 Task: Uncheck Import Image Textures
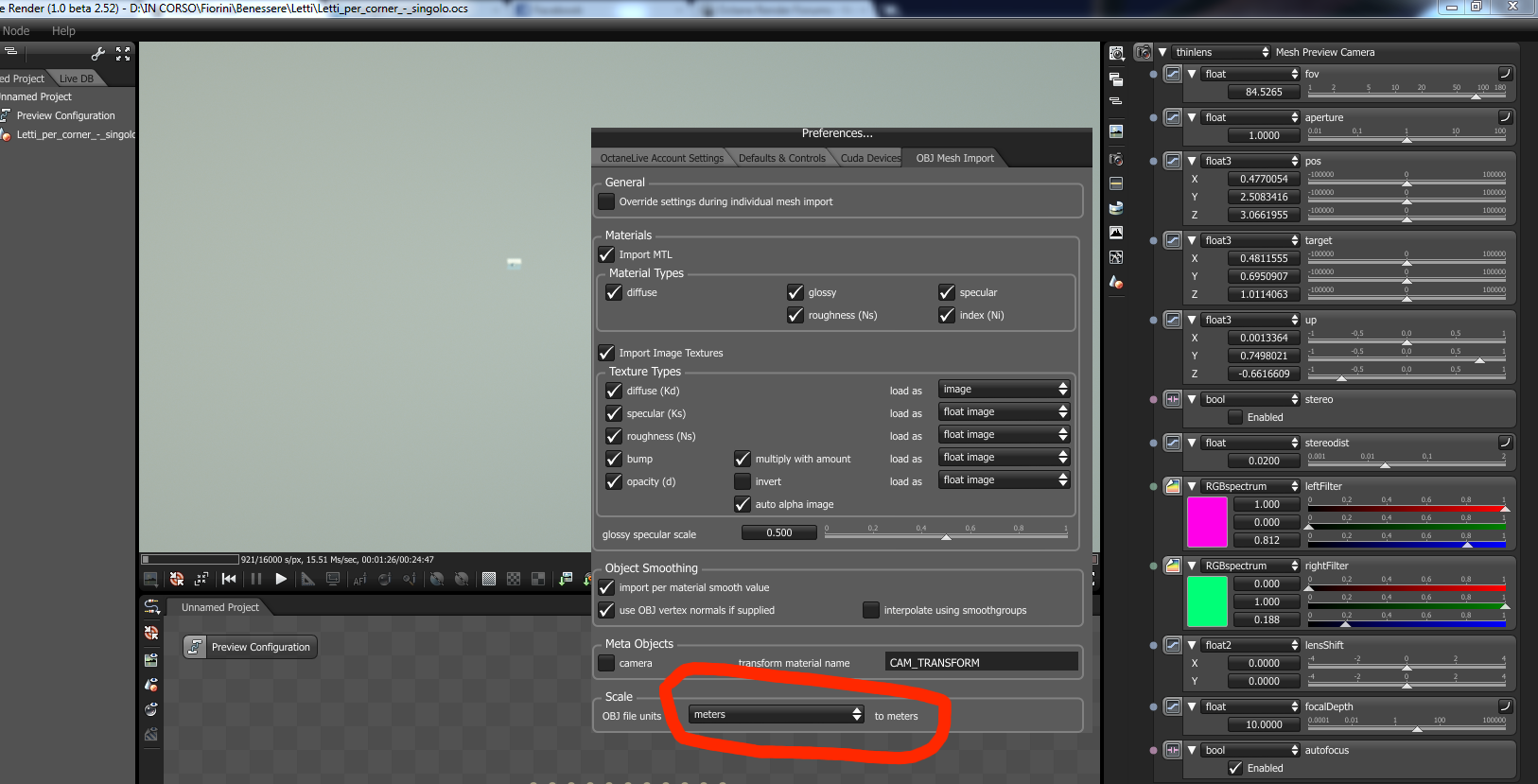[x=607, y=353]
